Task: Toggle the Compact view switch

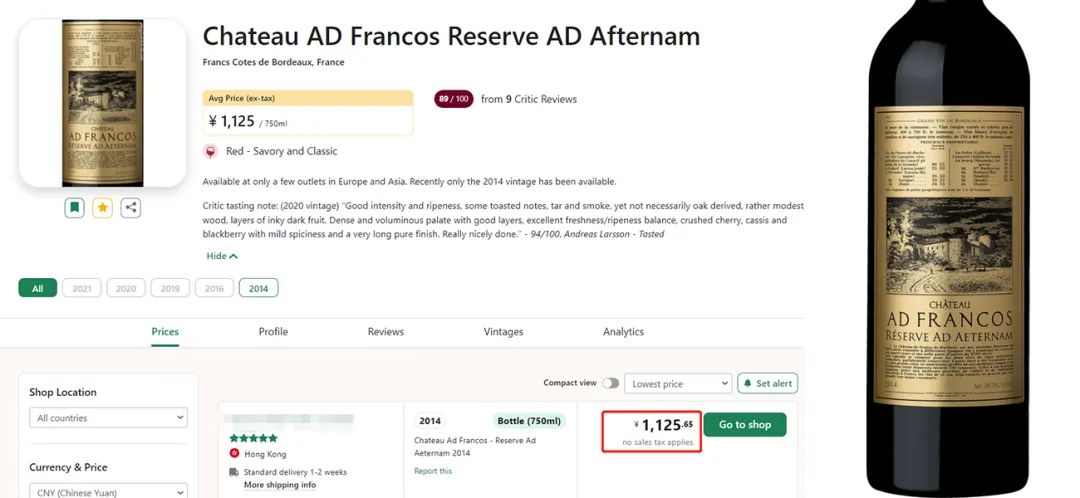Action: click(x=610, y=383)
